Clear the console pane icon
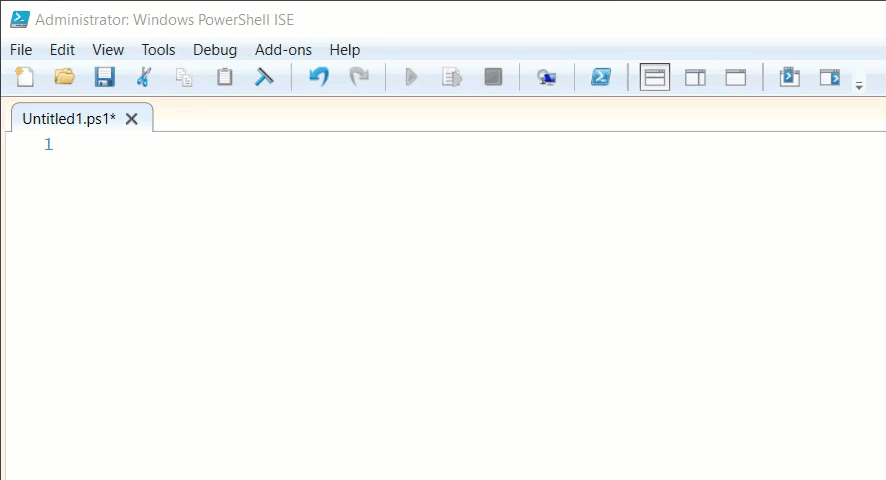 click(x=264, y=77)
